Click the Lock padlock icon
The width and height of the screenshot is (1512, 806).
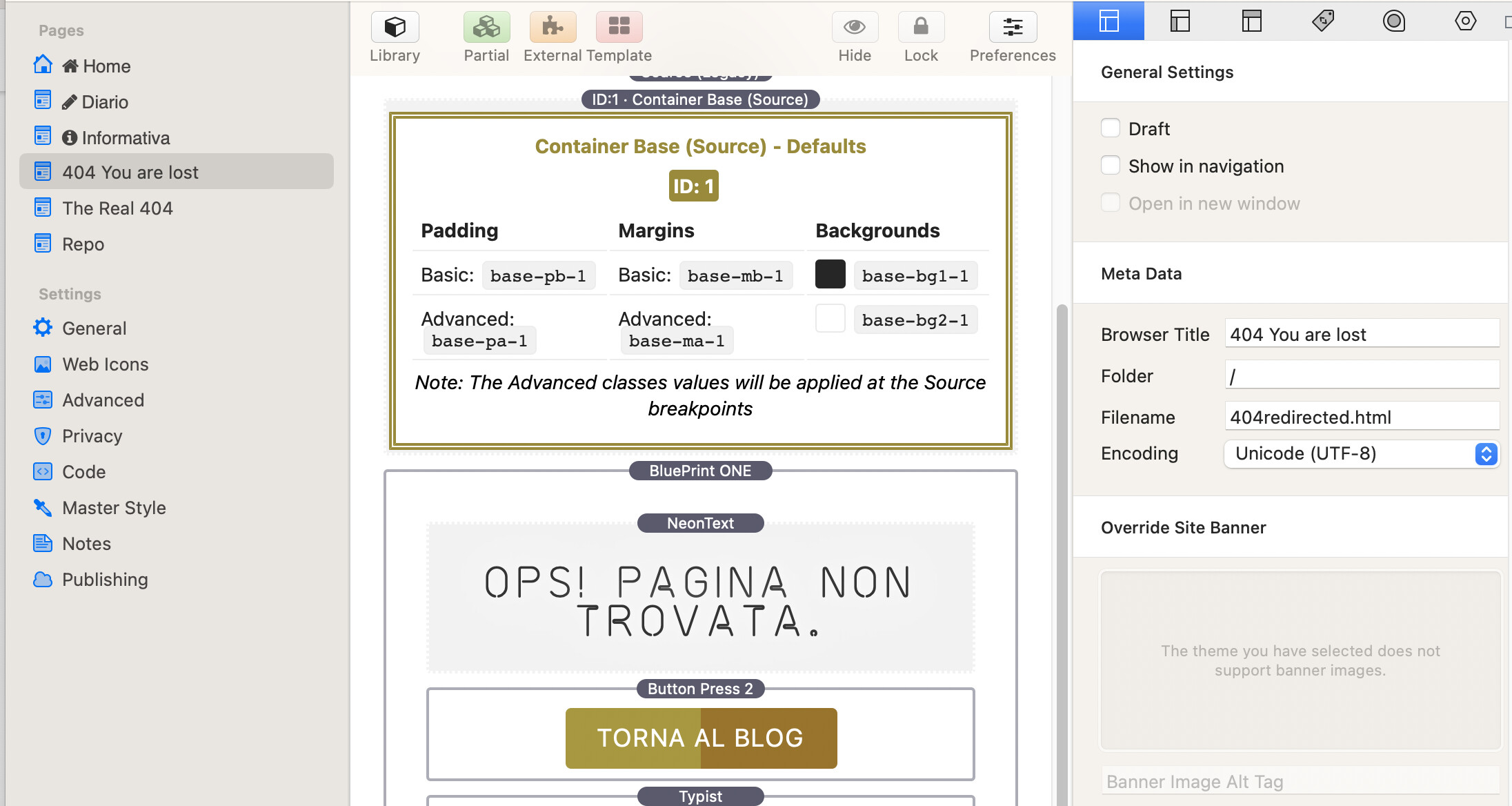coord(920,28)
